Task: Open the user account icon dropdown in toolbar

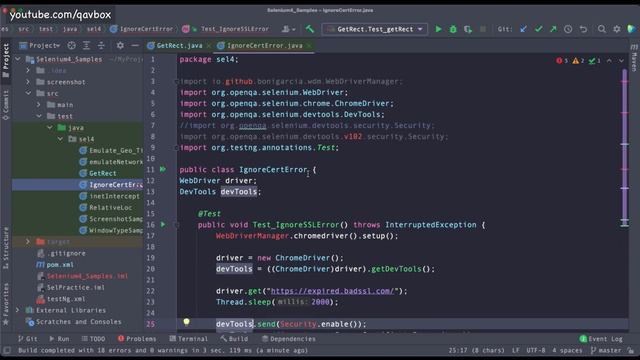Action: coord(288,29)
